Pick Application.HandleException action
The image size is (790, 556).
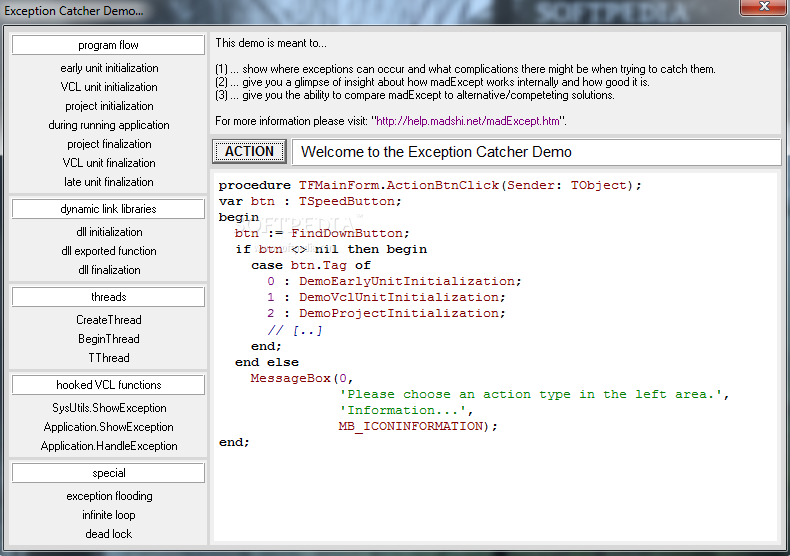[x=109, y=446]
